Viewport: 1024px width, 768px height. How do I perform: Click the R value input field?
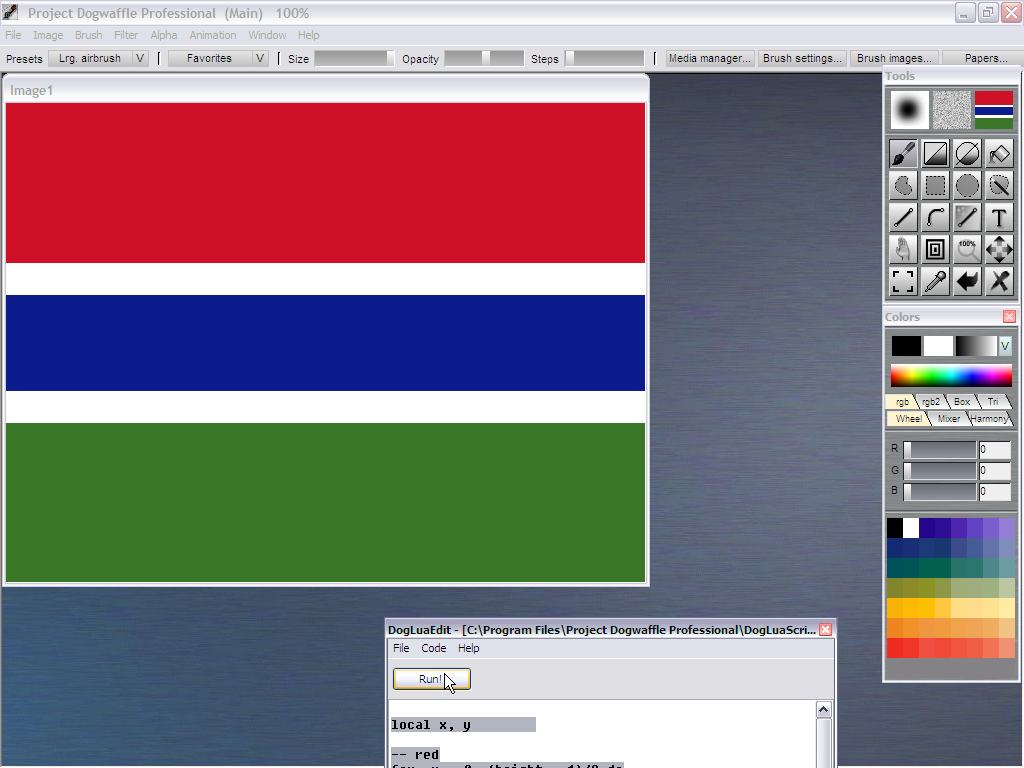(x=994, y=449)
